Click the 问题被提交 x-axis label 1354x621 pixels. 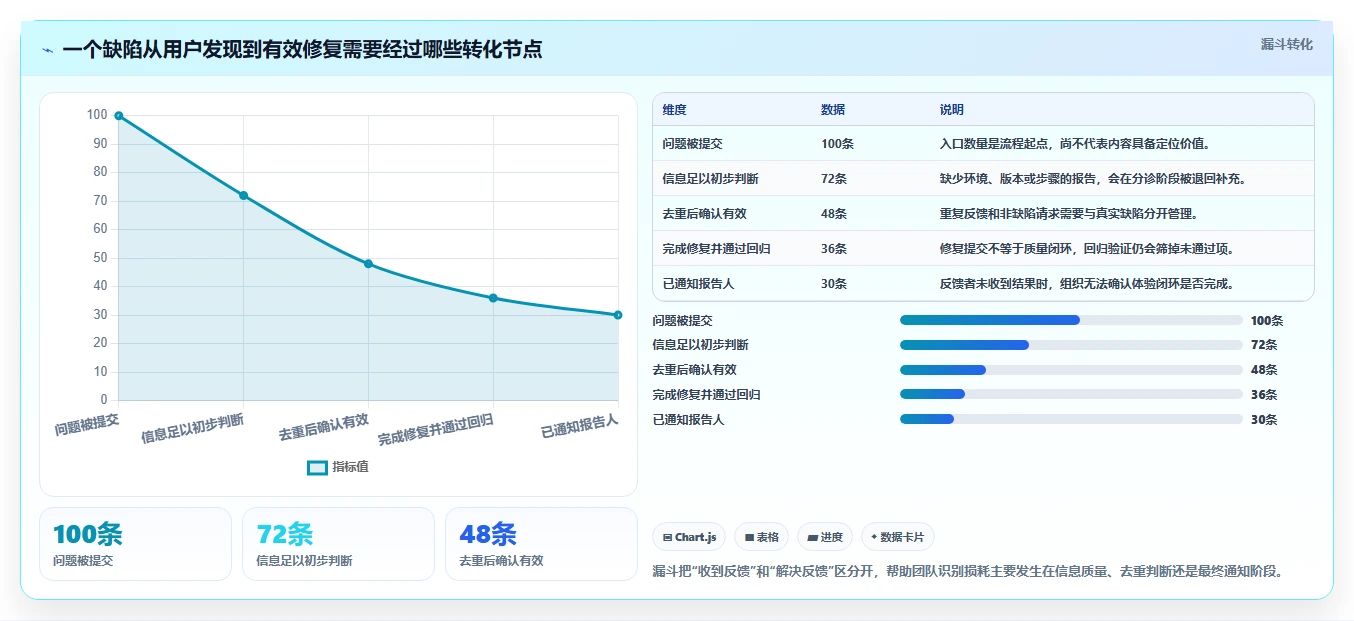click(x=87, y=424)
